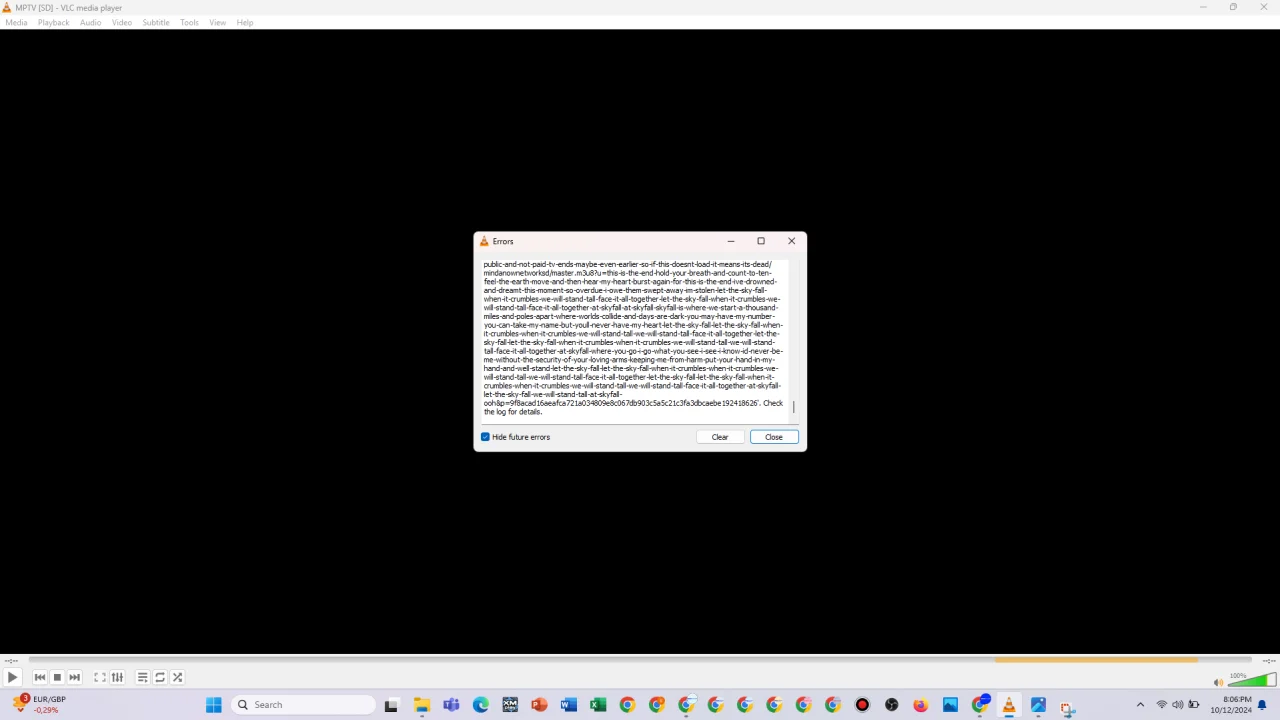Click Close in the Errors dialog
Viewport: 1280px width, 720px height.
click(x=774, y=437)
